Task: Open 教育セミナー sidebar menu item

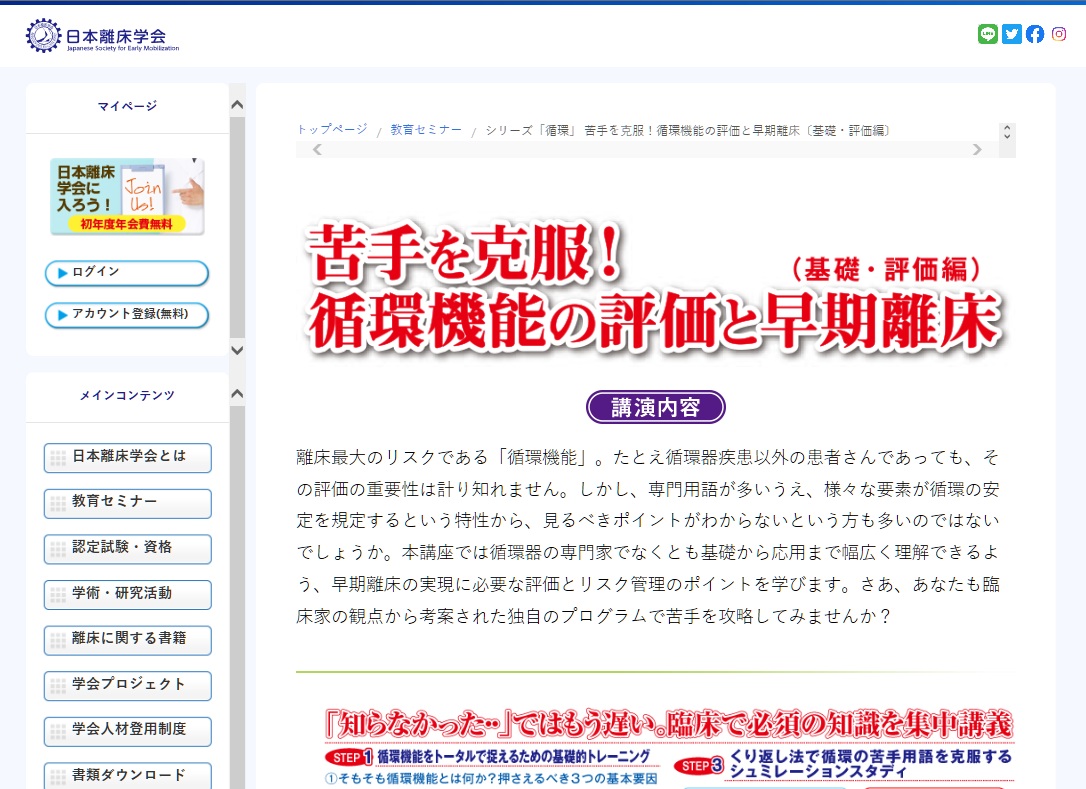Action: coord(127,503)
